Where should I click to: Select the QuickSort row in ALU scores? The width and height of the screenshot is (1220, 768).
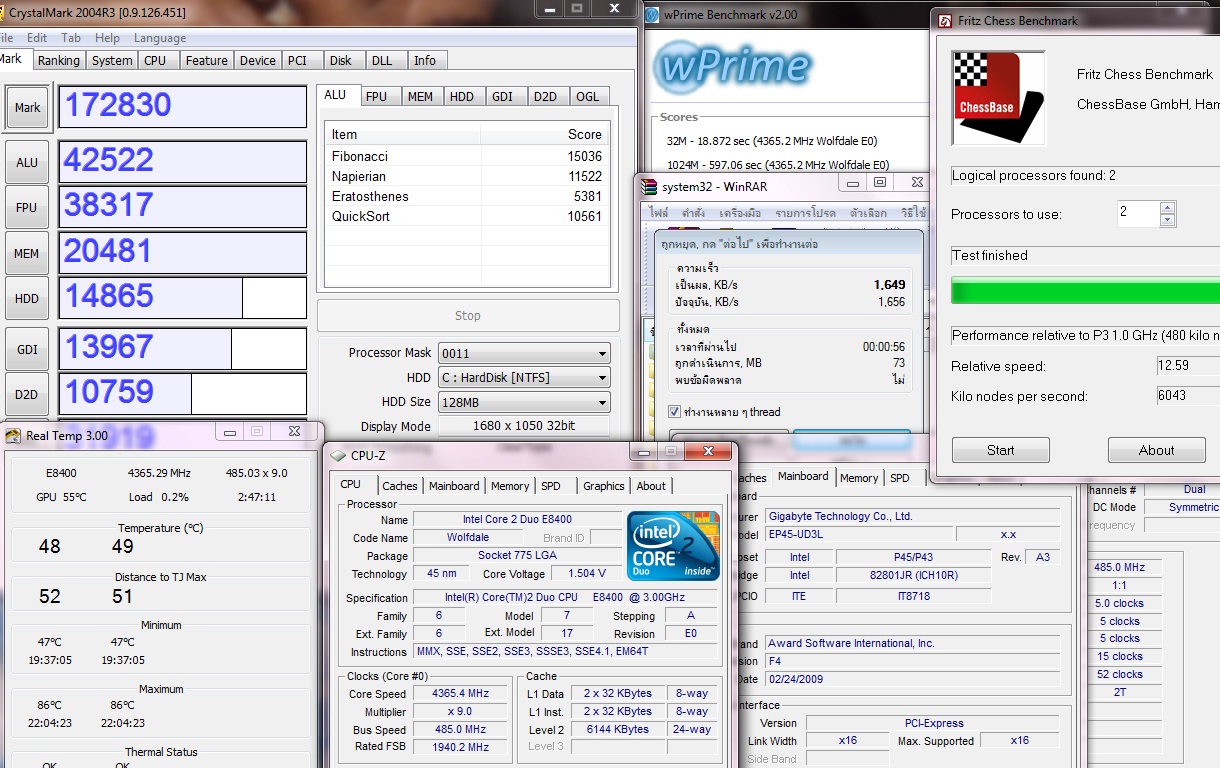(467, 216)
